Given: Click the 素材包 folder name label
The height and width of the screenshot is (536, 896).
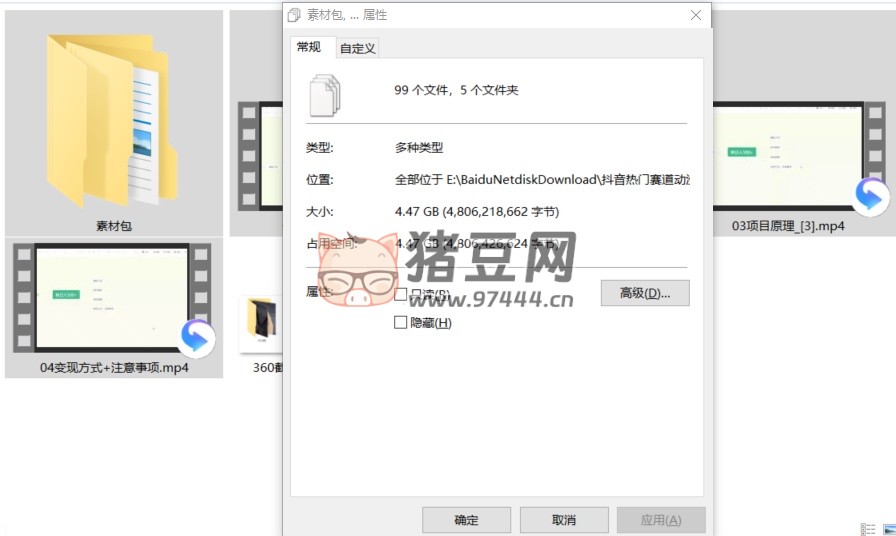Looking at the screenshot, I should (114, 226).
